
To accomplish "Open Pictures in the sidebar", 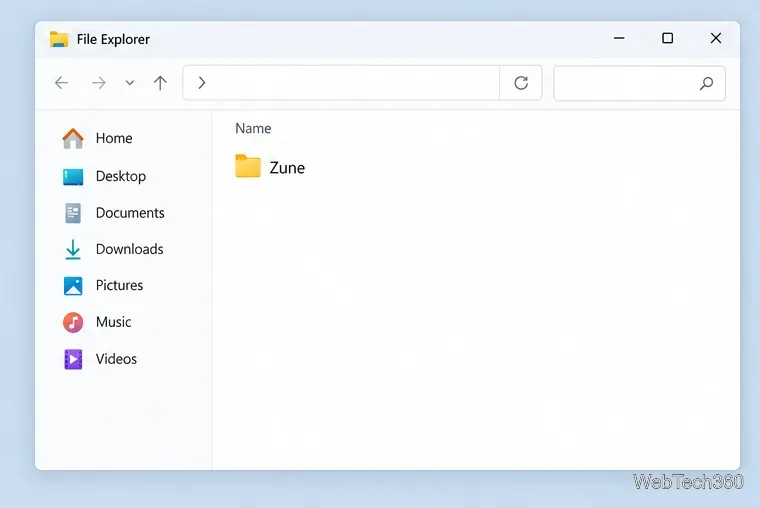I will (119, 285).
